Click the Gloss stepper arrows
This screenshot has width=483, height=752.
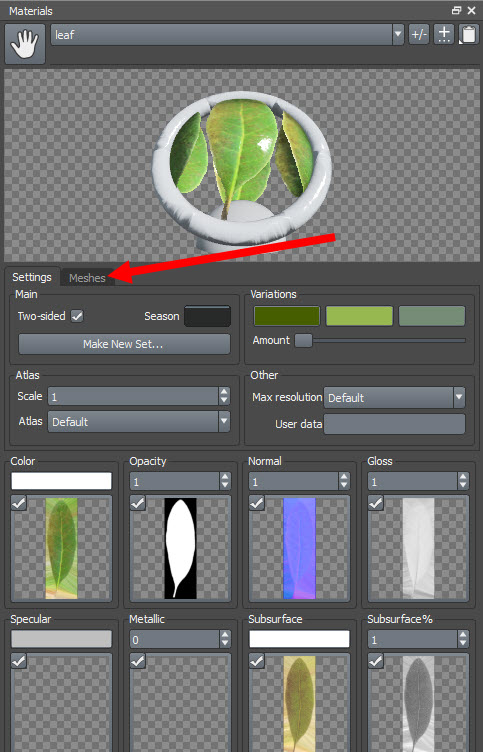click(x=463, y=482)
